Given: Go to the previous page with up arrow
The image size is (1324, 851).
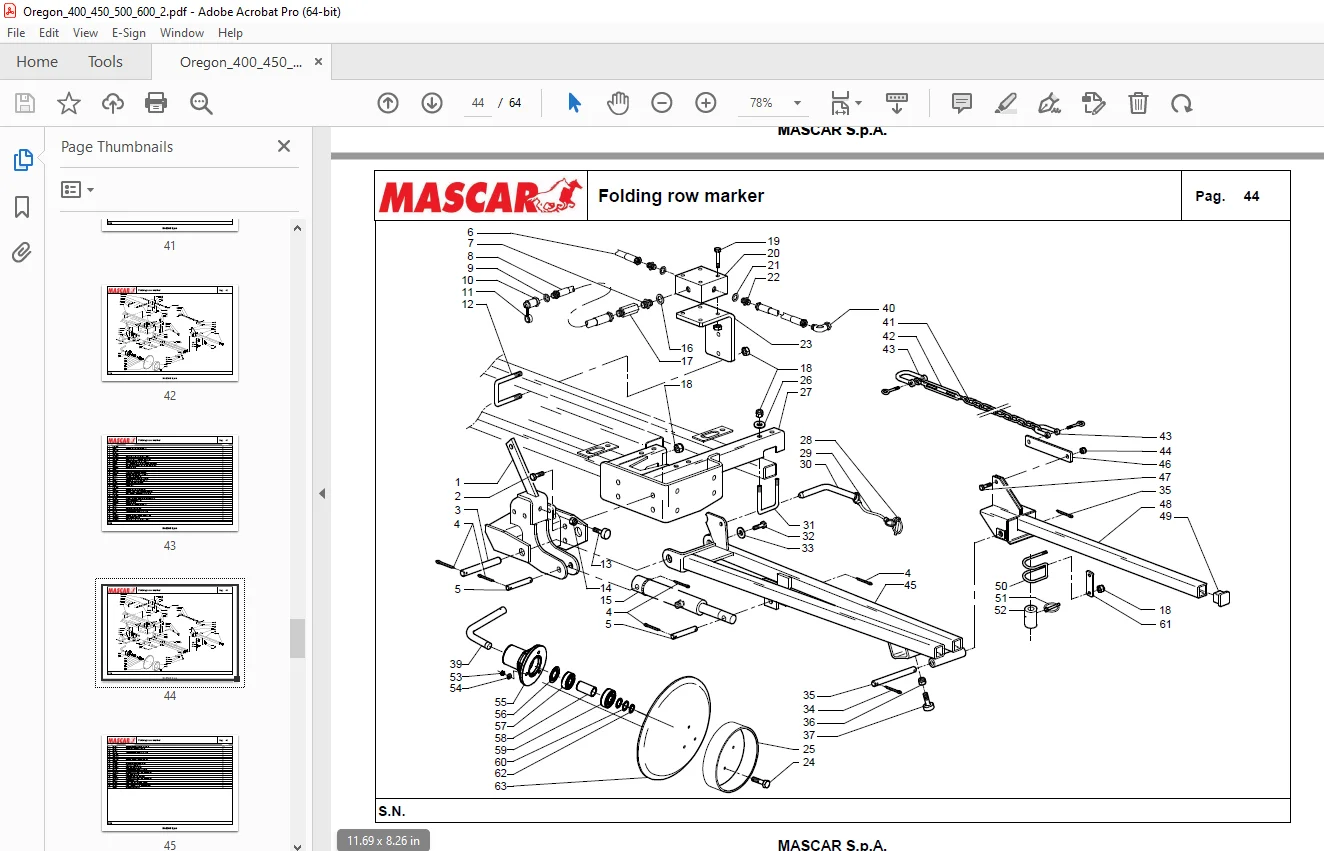Looking at the screenshot, I should pyautogui.click(x=388, y=103).
